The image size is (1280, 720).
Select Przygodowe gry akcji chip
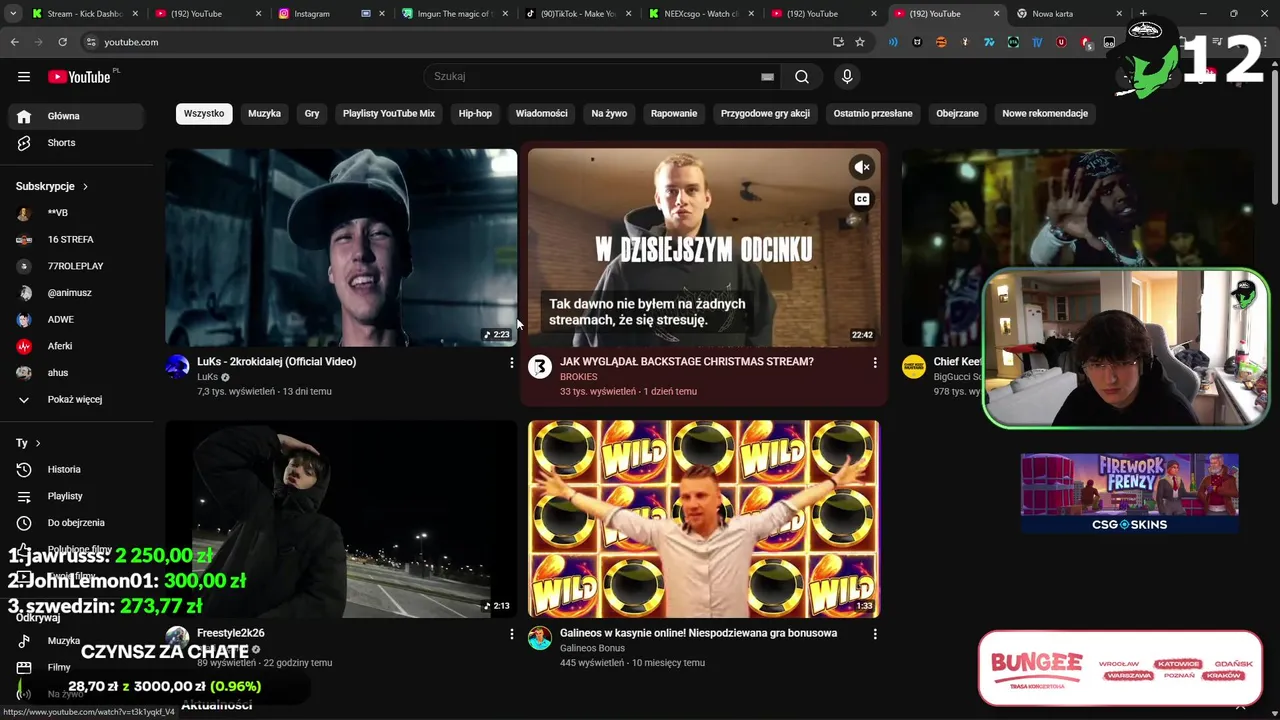coord(765,114)
